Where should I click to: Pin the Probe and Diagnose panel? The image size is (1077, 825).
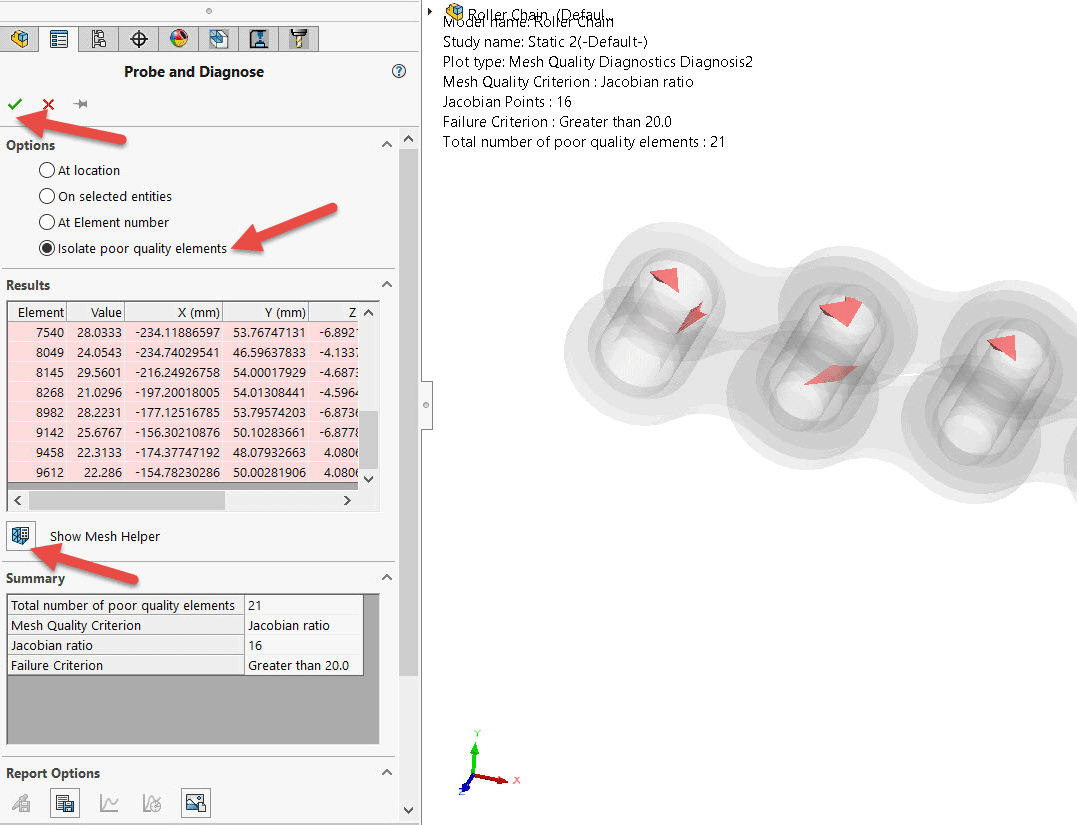point(80,104)
